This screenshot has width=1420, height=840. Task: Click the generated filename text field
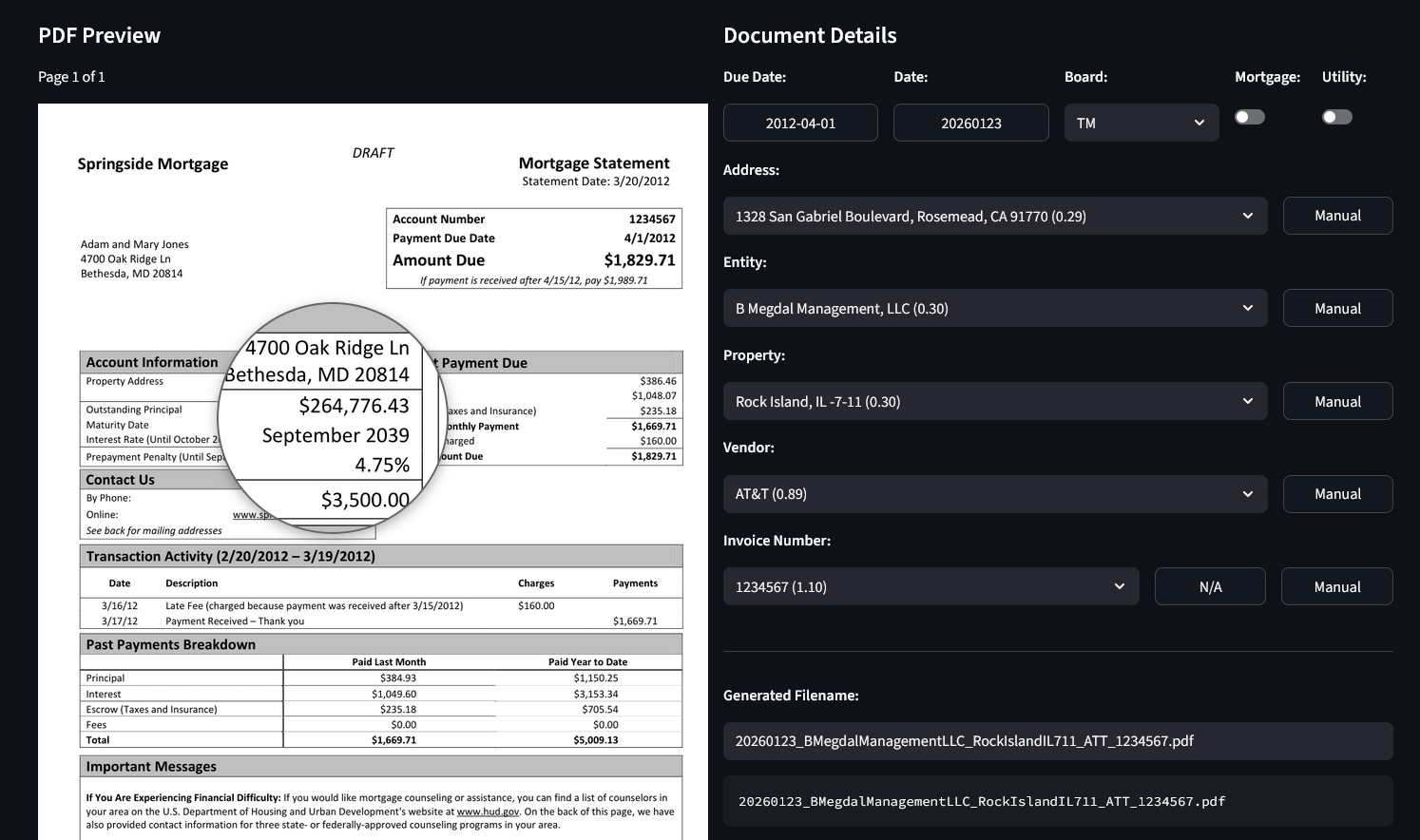(x=1057, y=741)
